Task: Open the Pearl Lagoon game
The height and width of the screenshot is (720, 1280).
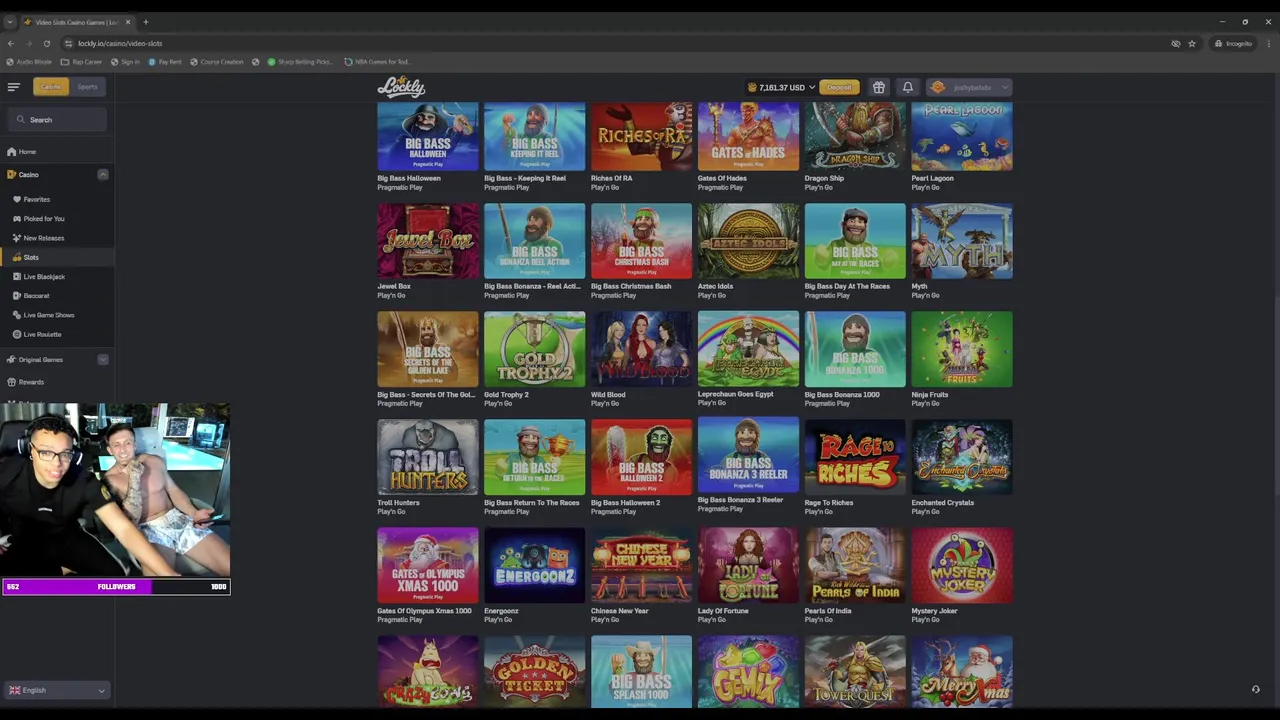Action: click(962, 136)
